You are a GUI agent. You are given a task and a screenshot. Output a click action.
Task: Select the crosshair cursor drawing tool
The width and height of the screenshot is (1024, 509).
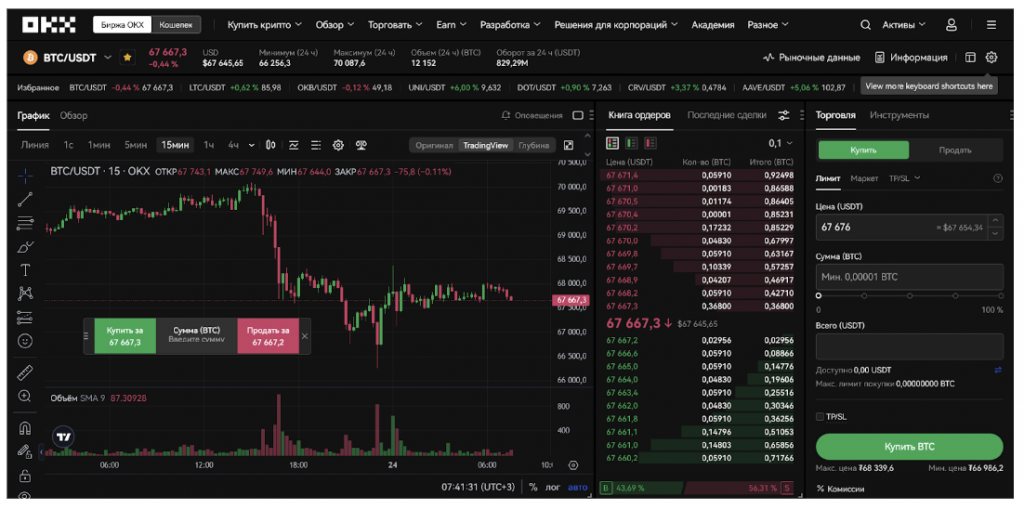25,175
